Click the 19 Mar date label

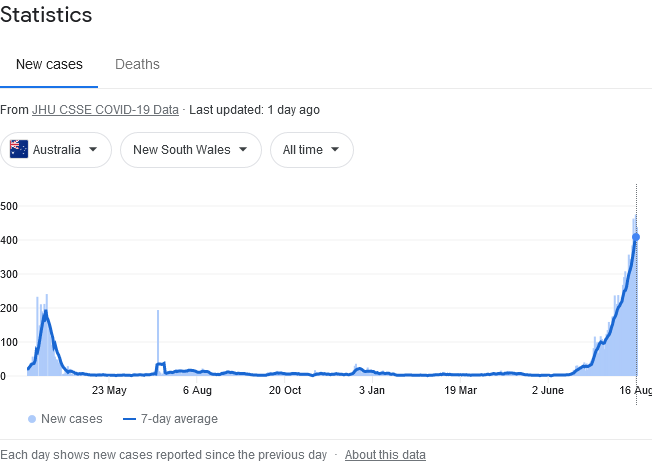[x=460, y=390]
